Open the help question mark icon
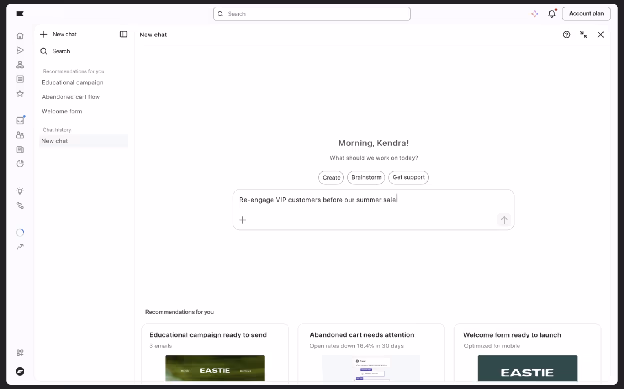624x389 pixels. click(x=566, y=35)
